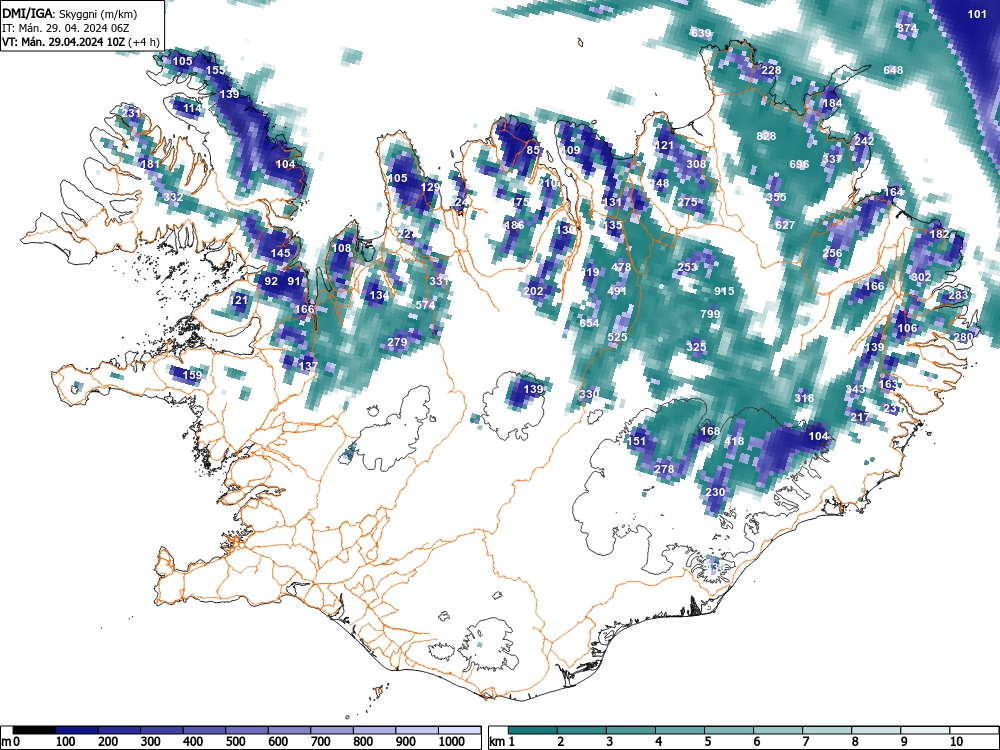1000x750 pixels.
Task: Select the legend color between 5 and 6 km
Action: pyautogui.click(x=729, y=730)
